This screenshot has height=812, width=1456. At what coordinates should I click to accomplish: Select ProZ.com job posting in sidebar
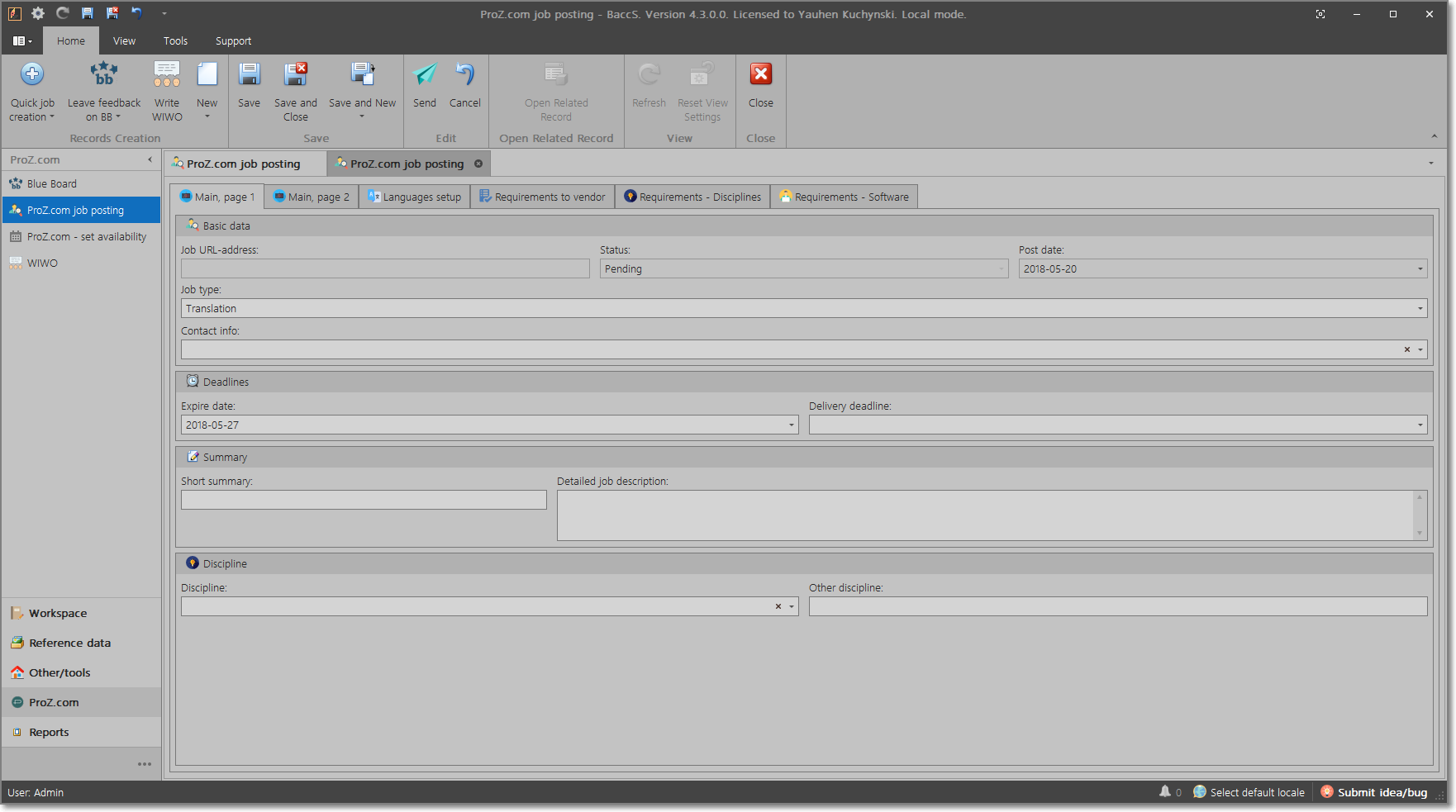tap(81, 210)
